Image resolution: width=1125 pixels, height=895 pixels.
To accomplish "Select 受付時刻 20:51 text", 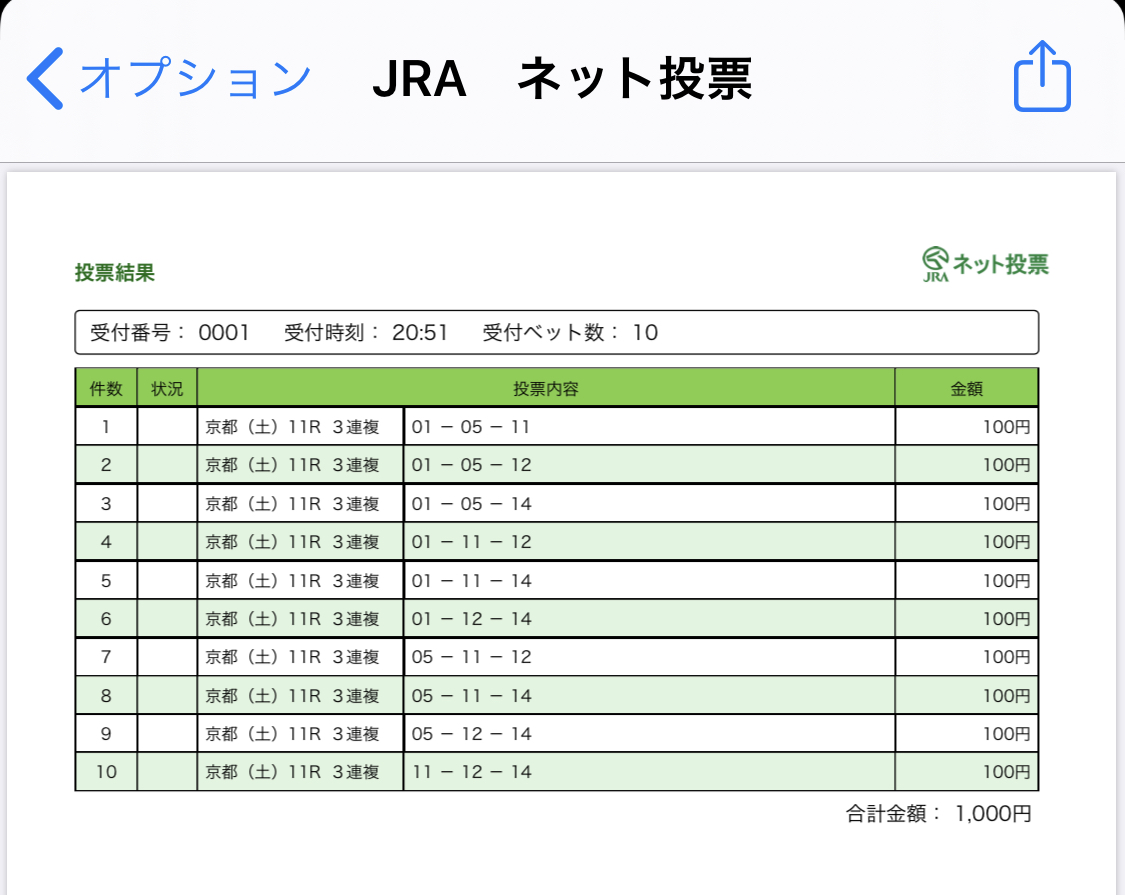I will [366, 332].
